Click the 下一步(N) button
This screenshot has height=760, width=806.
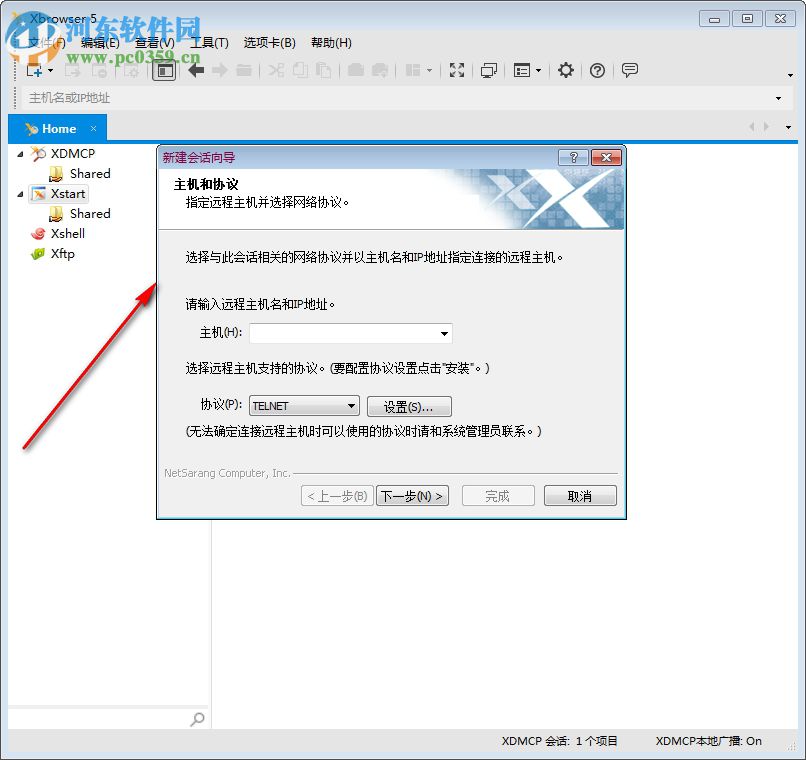point(412,495)
